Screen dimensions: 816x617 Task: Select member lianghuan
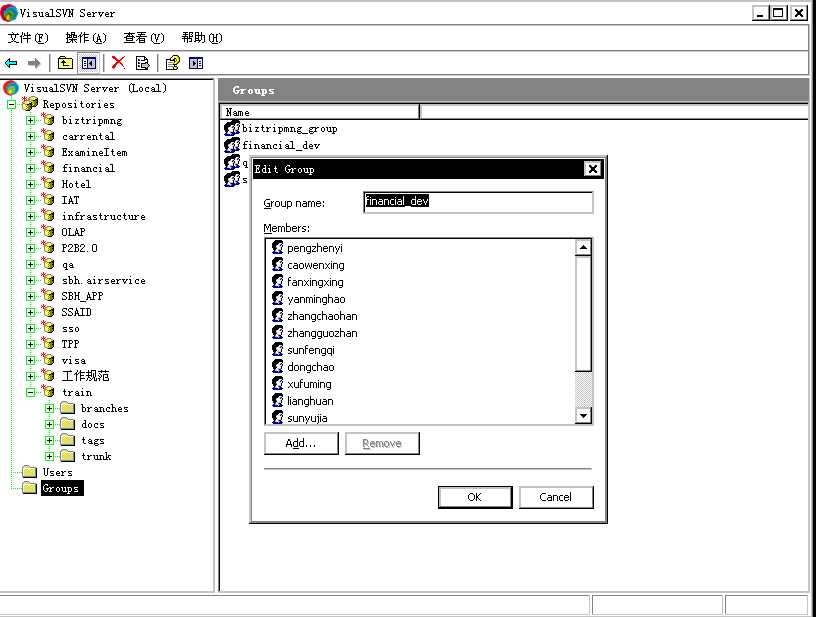310,401
